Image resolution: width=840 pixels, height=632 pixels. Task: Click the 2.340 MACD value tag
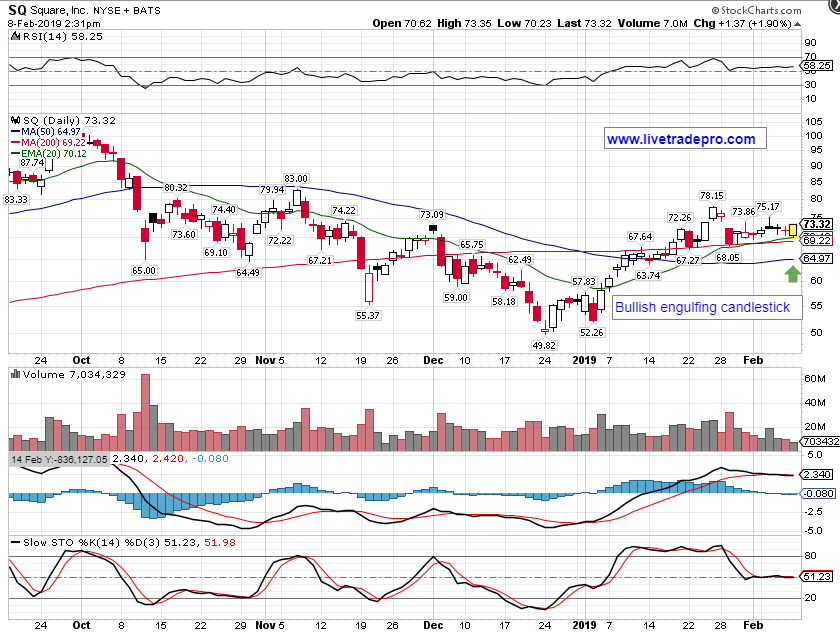(817, 475)
